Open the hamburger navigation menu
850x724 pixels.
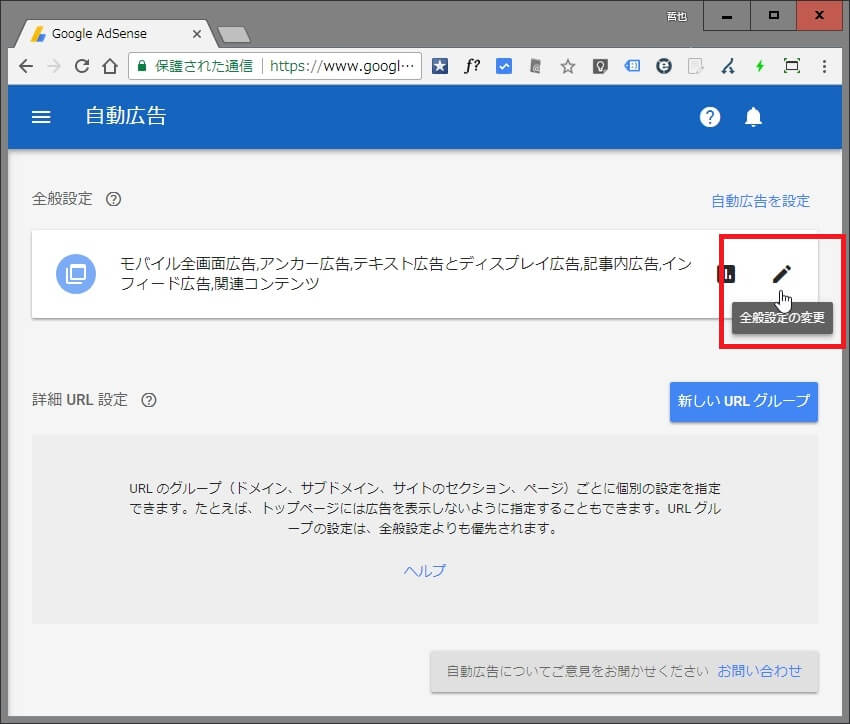[41, 117]
